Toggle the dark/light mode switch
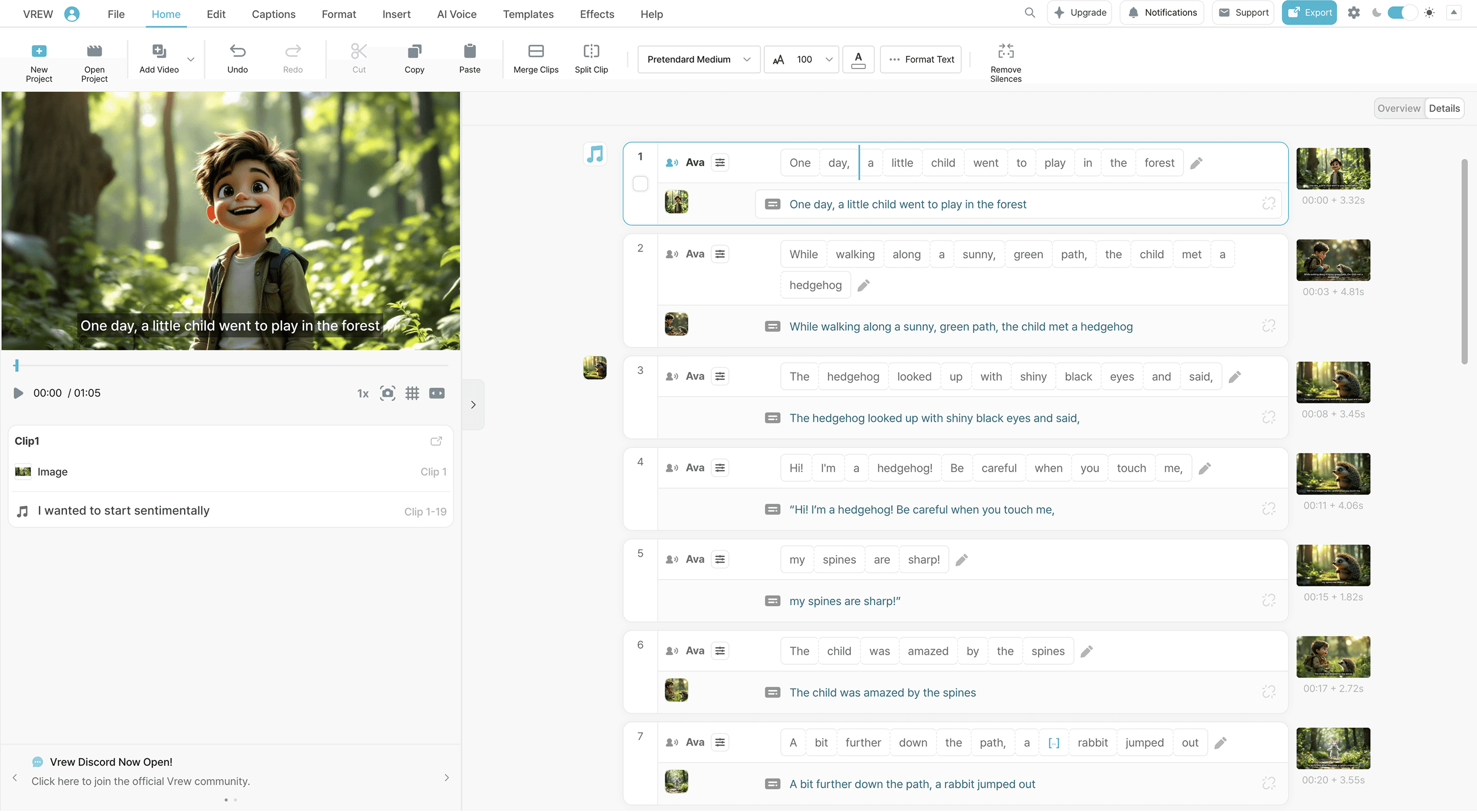1477x812 pixels. tap(1402, 13)
